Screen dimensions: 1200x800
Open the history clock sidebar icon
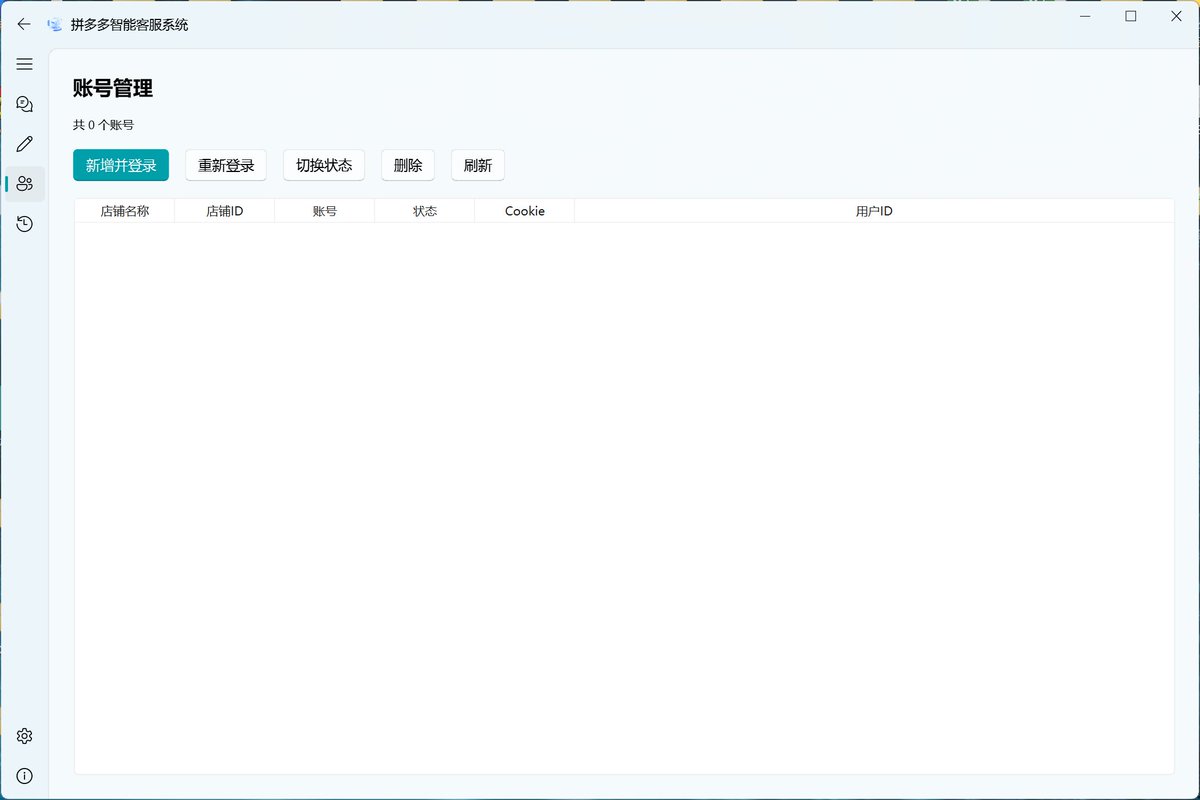coord(25,224)
